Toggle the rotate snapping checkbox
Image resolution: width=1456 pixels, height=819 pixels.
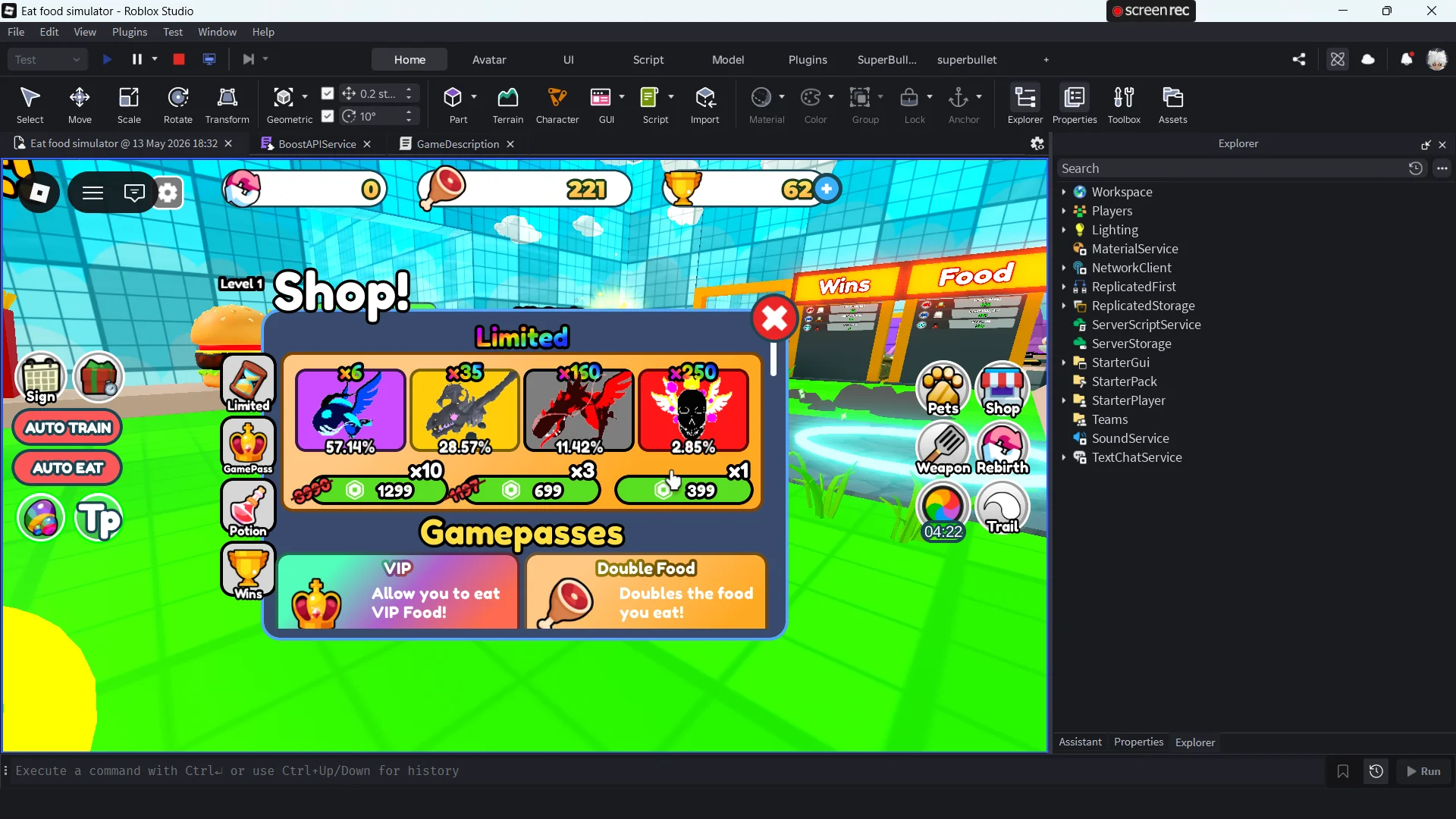pyautogui.click(x=328, y=116)
